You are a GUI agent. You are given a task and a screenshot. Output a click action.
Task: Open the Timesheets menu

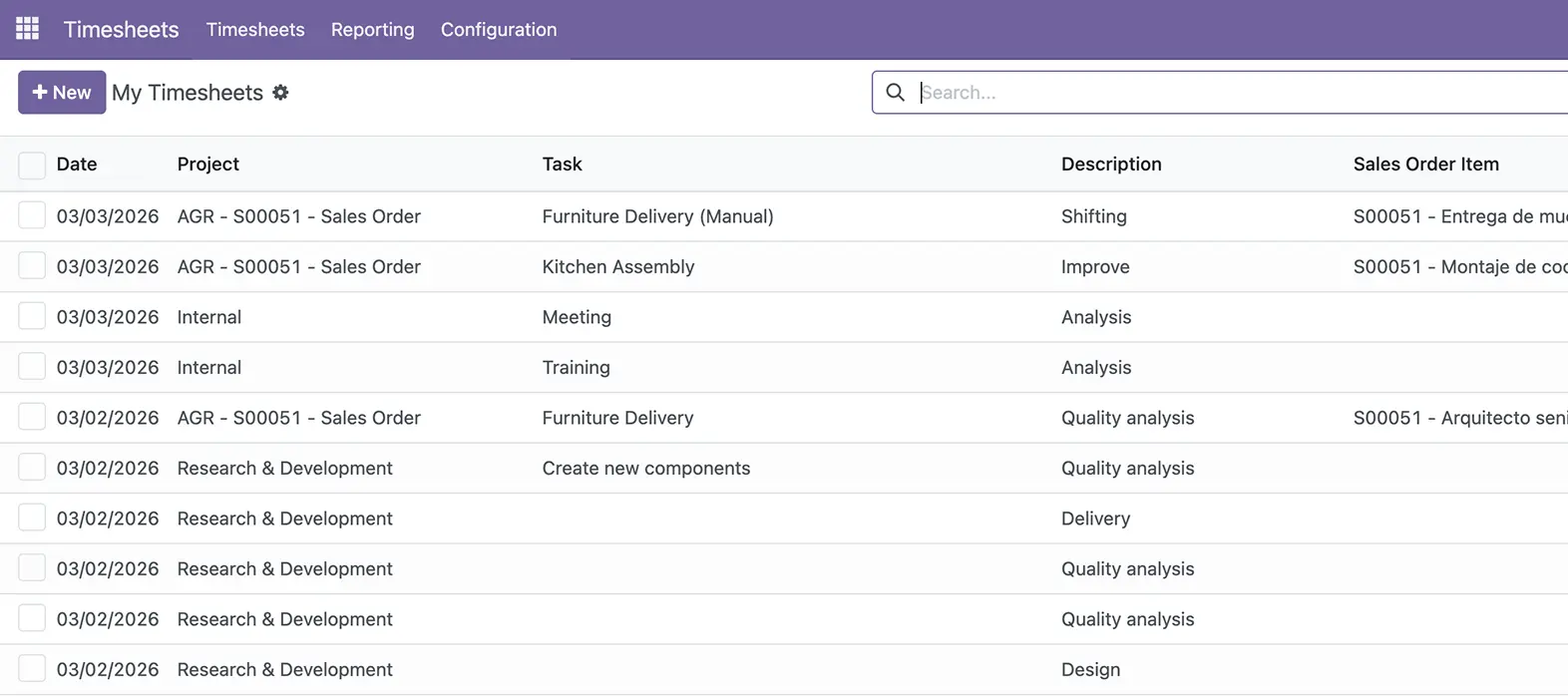(255, 30)
